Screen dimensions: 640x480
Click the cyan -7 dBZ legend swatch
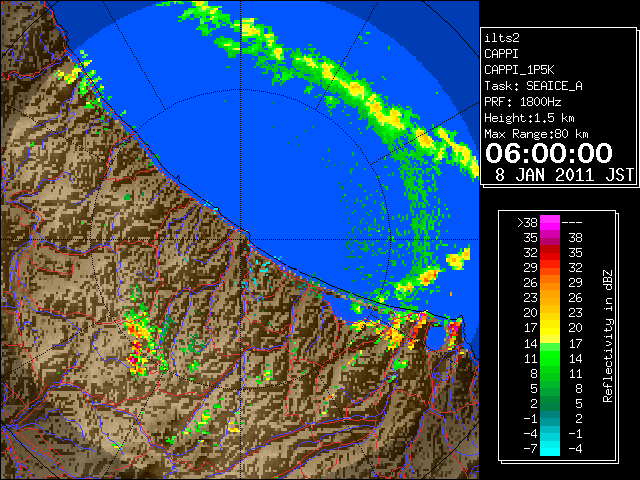point(550,449)
